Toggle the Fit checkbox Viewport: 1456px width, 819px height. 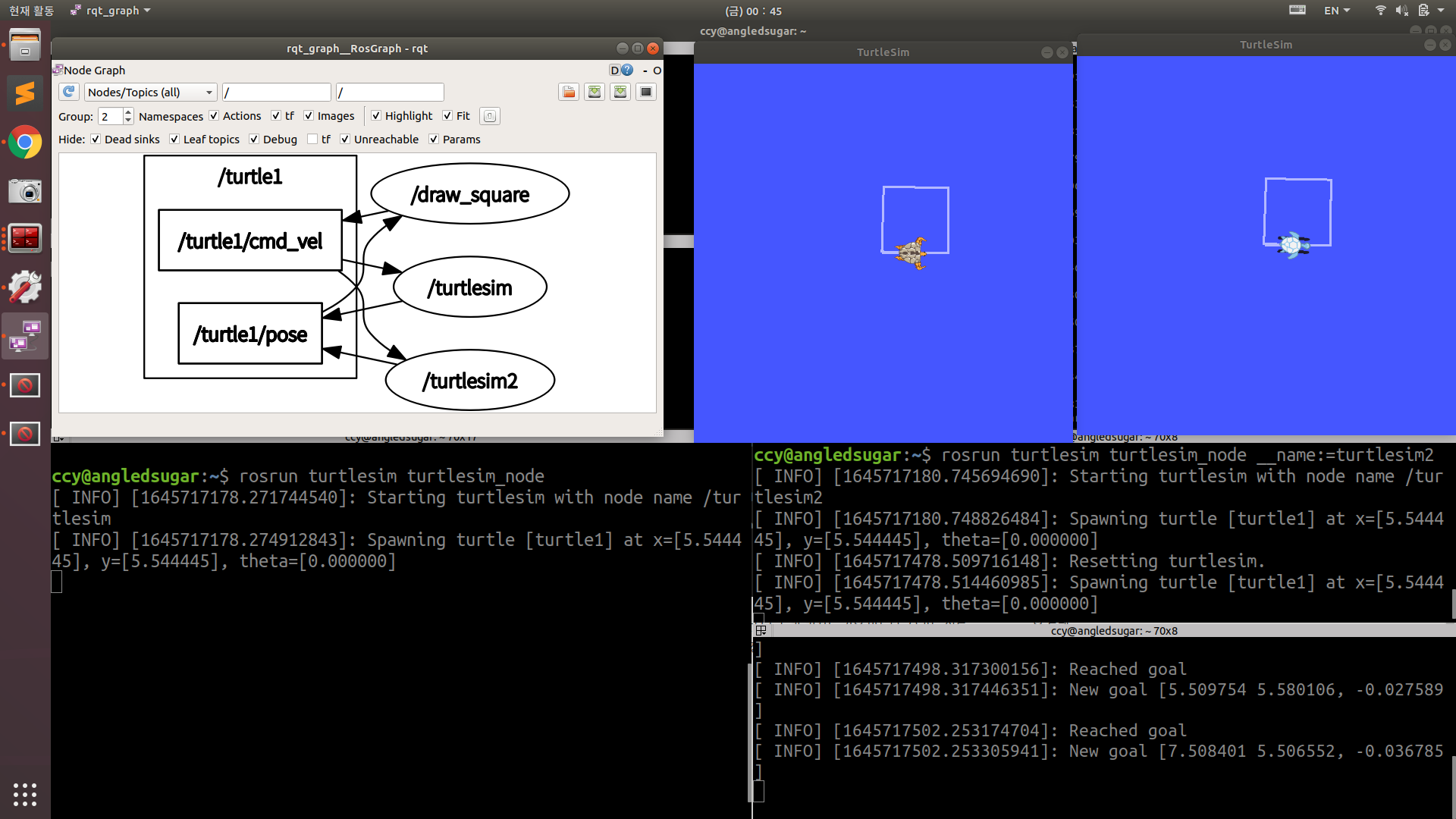447,116
